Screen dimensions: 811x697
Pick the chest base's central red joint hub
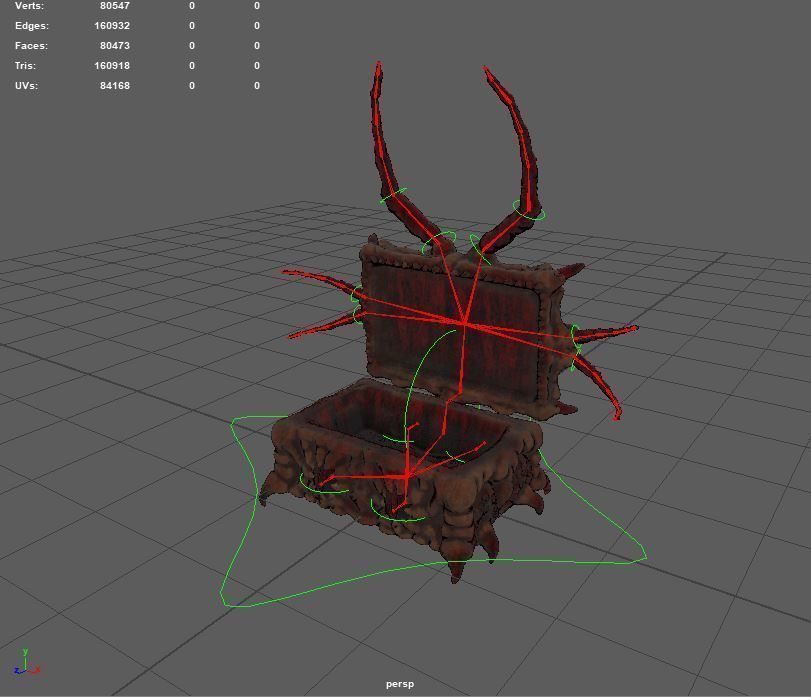pyautogui.click(x=407, y=475)
